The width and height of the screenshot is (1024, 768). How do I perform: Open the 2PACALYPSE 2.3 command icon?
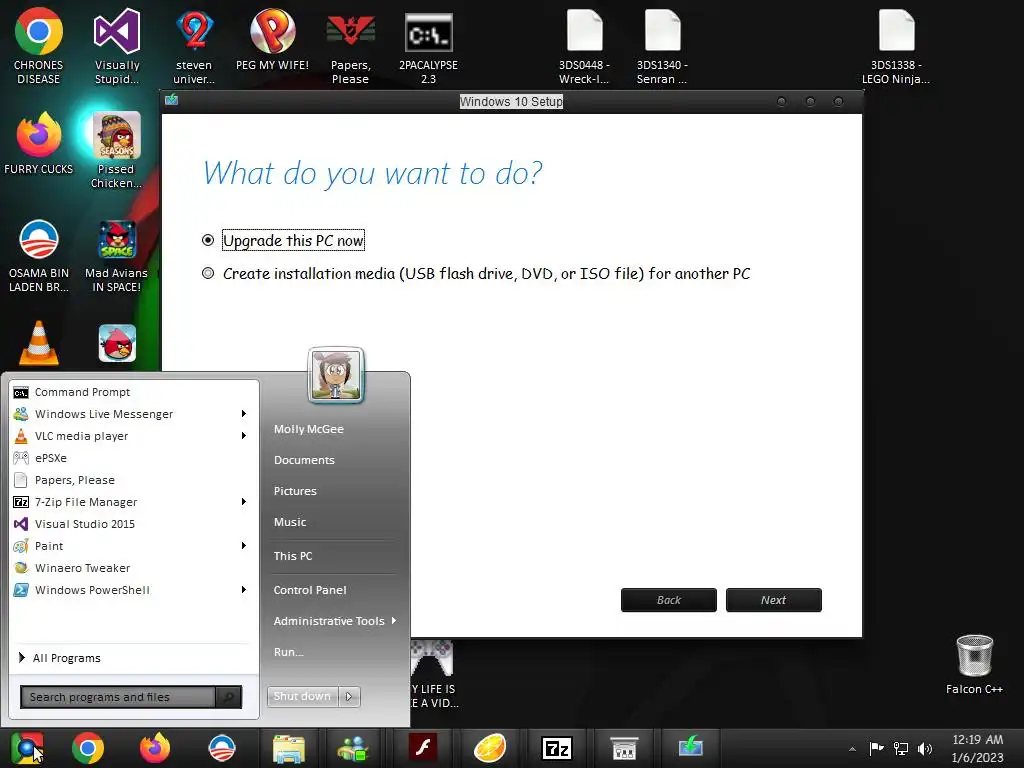(x=428, y=46)
